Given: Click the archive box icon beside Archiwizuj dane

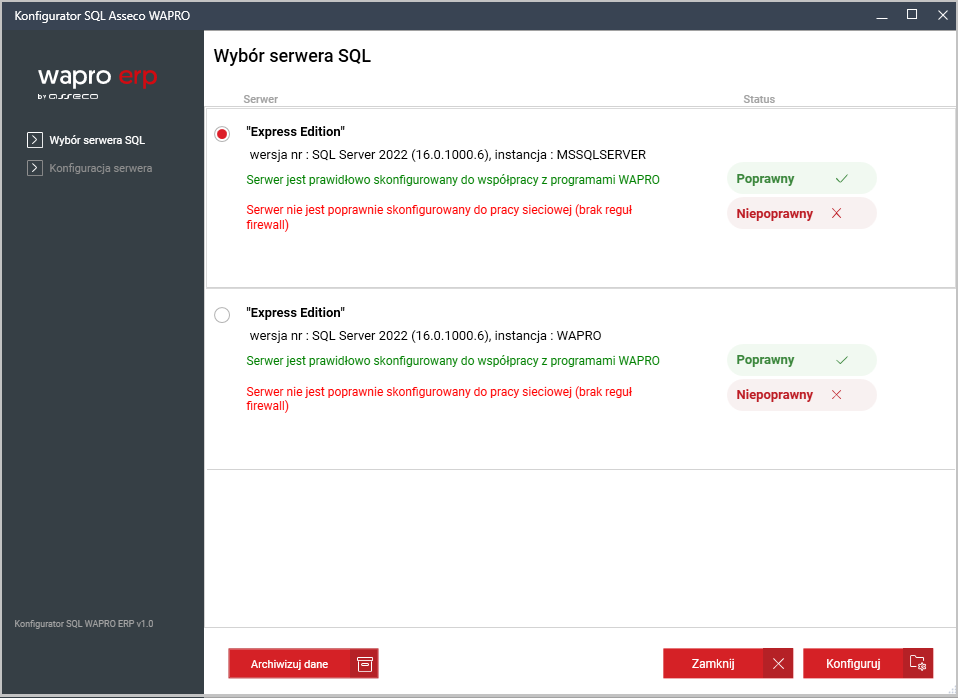Looking at the screenshot, I should coord(364,664).
